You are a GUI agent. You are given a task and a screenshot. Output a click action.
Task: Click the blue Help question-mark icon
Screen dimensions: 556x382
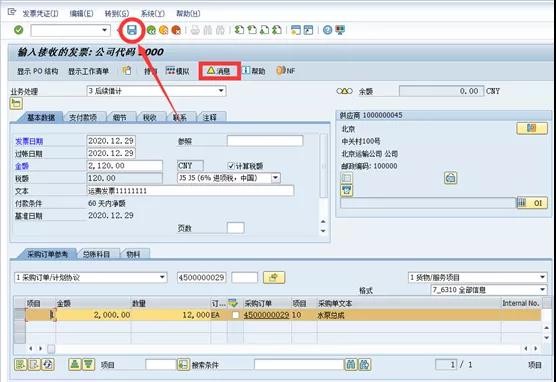click(x=328, y=30)
